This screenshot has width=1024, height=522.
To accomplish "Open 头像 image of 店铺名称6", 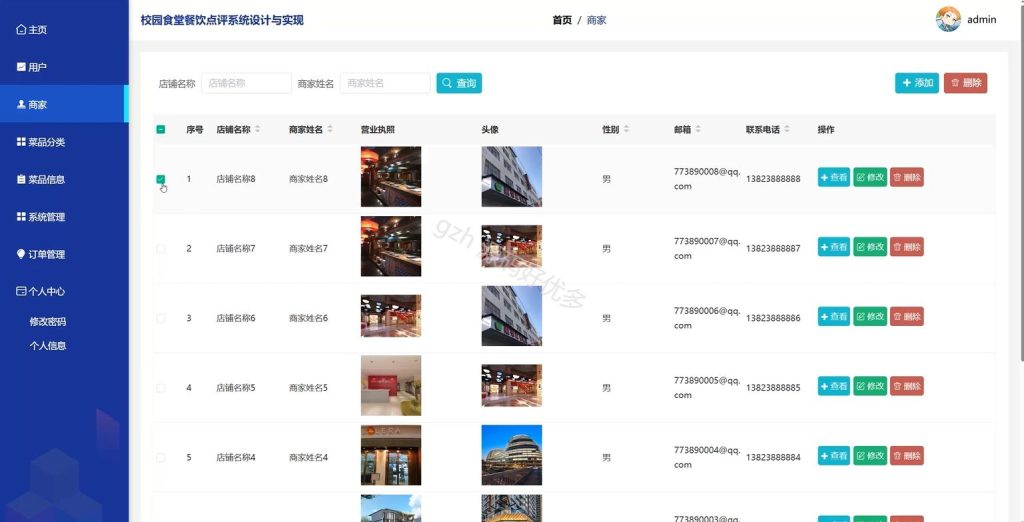I will coord(511,316).
